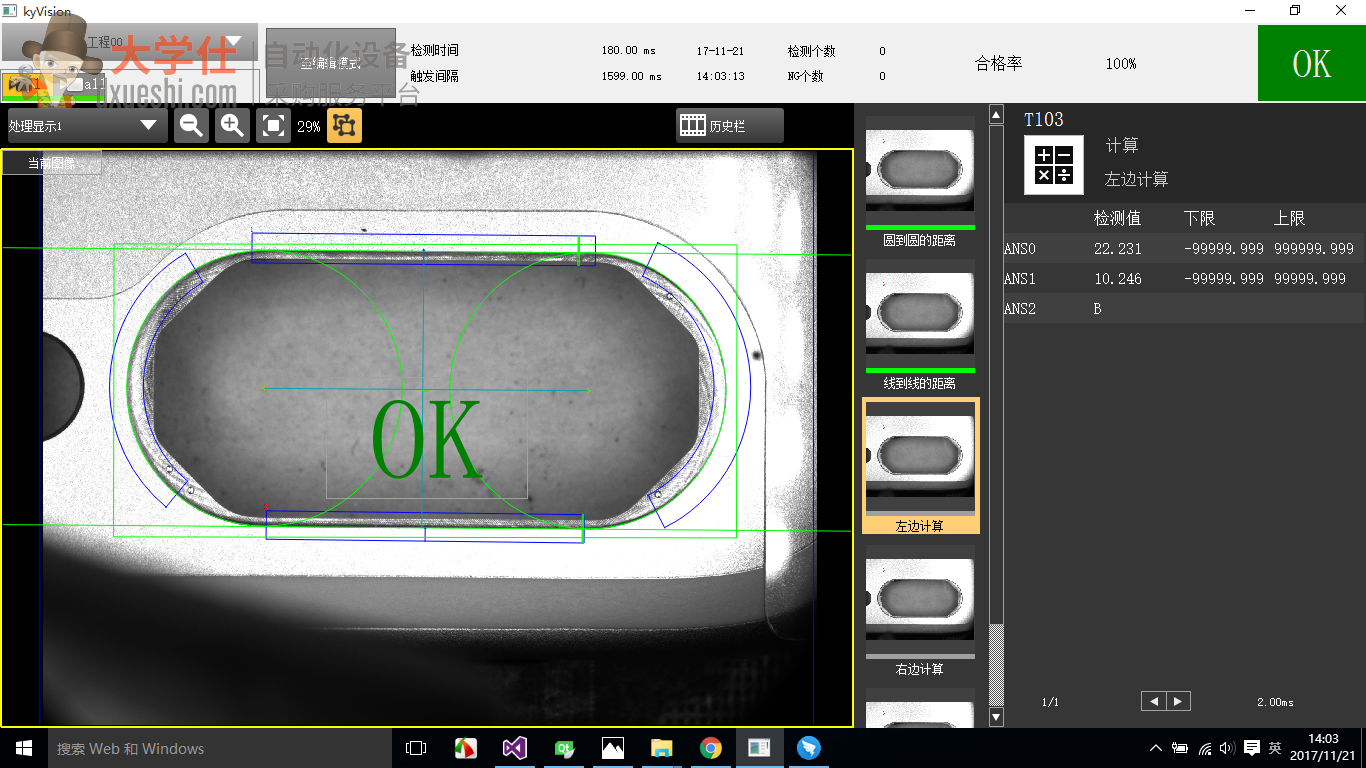
Task: Click the 100% pass rate value
Action: [x=1121, y=64]
